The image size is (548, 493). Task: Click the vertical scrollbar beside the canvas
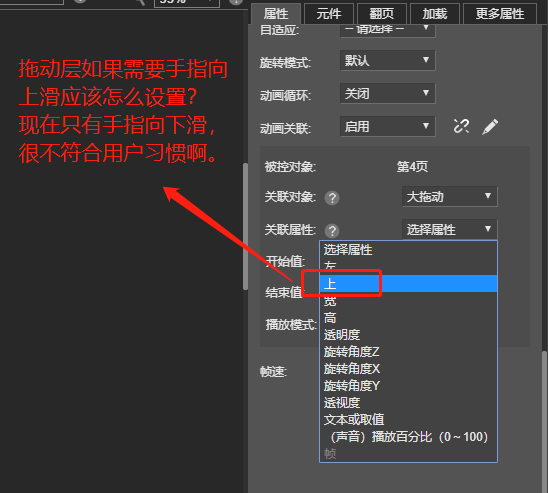click(x=245, y=226)
